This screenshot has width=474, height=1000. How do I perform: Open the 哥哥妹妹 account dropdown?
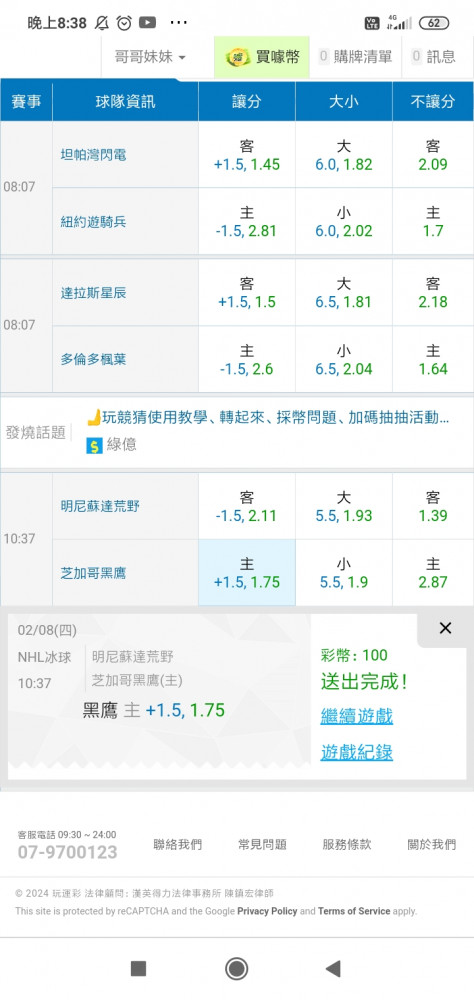click(150, 57)
